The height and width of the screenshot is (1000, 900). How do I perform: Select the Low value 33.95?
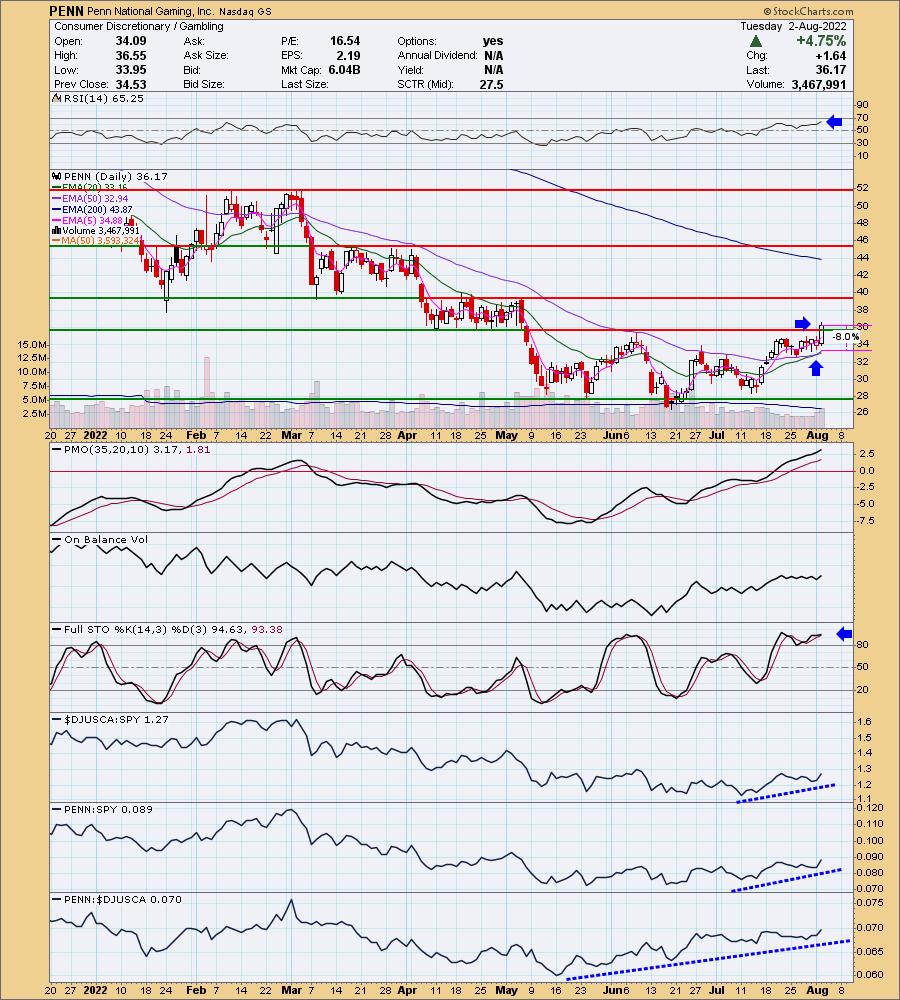pyautogui.click(x=131, y=70)
